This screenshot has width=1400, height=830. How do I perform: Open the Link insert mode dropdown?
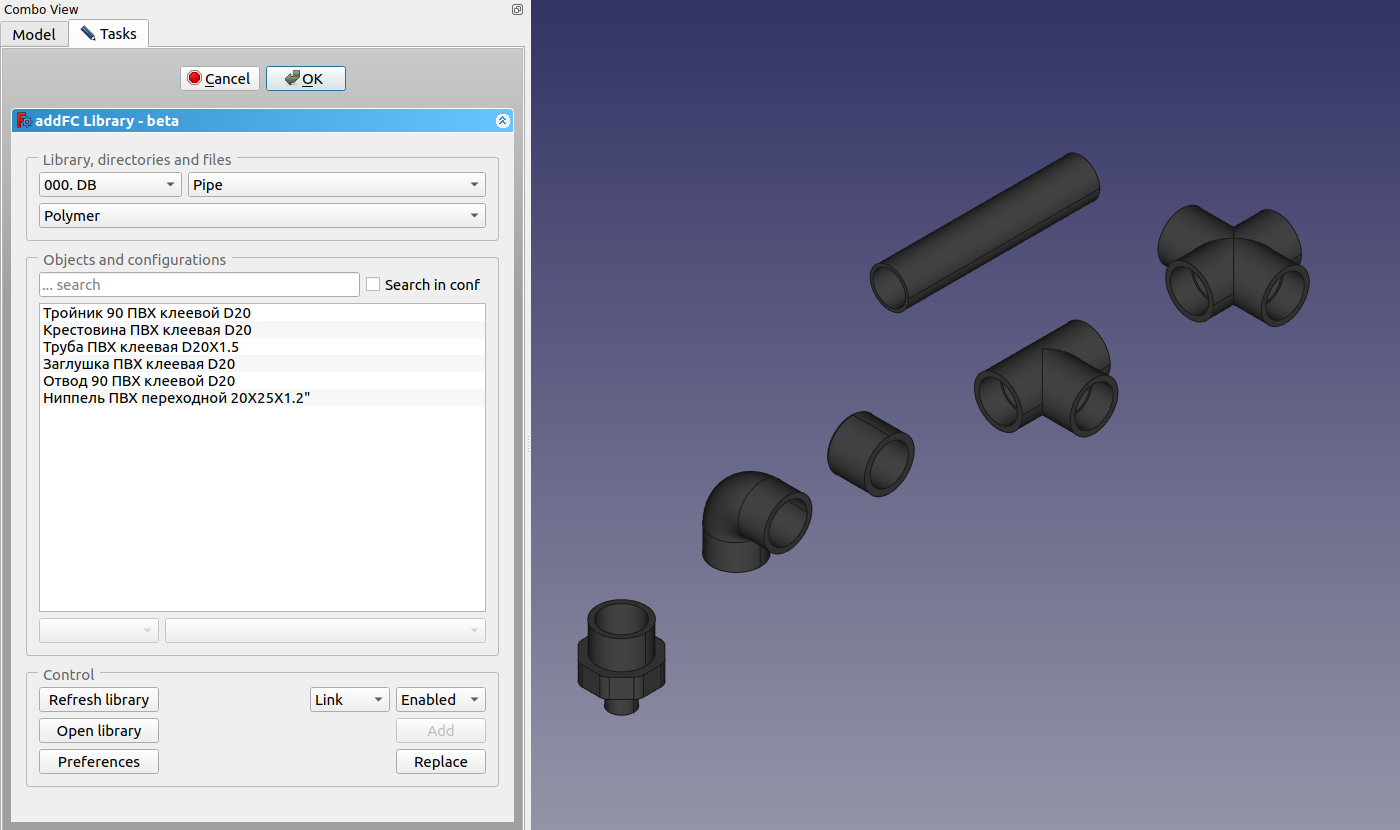(349, 700)
